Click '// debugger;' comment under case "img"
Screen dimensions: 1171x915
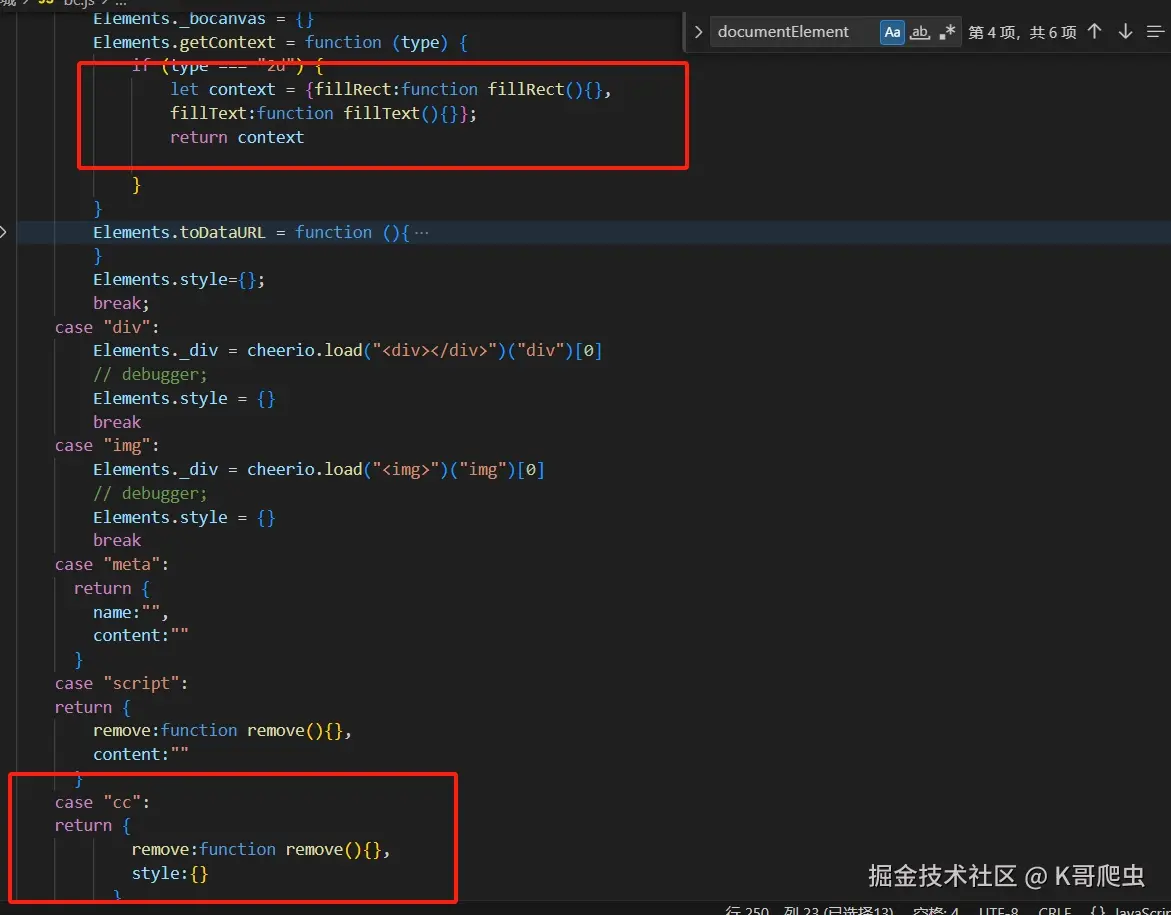tap(150, 493)
